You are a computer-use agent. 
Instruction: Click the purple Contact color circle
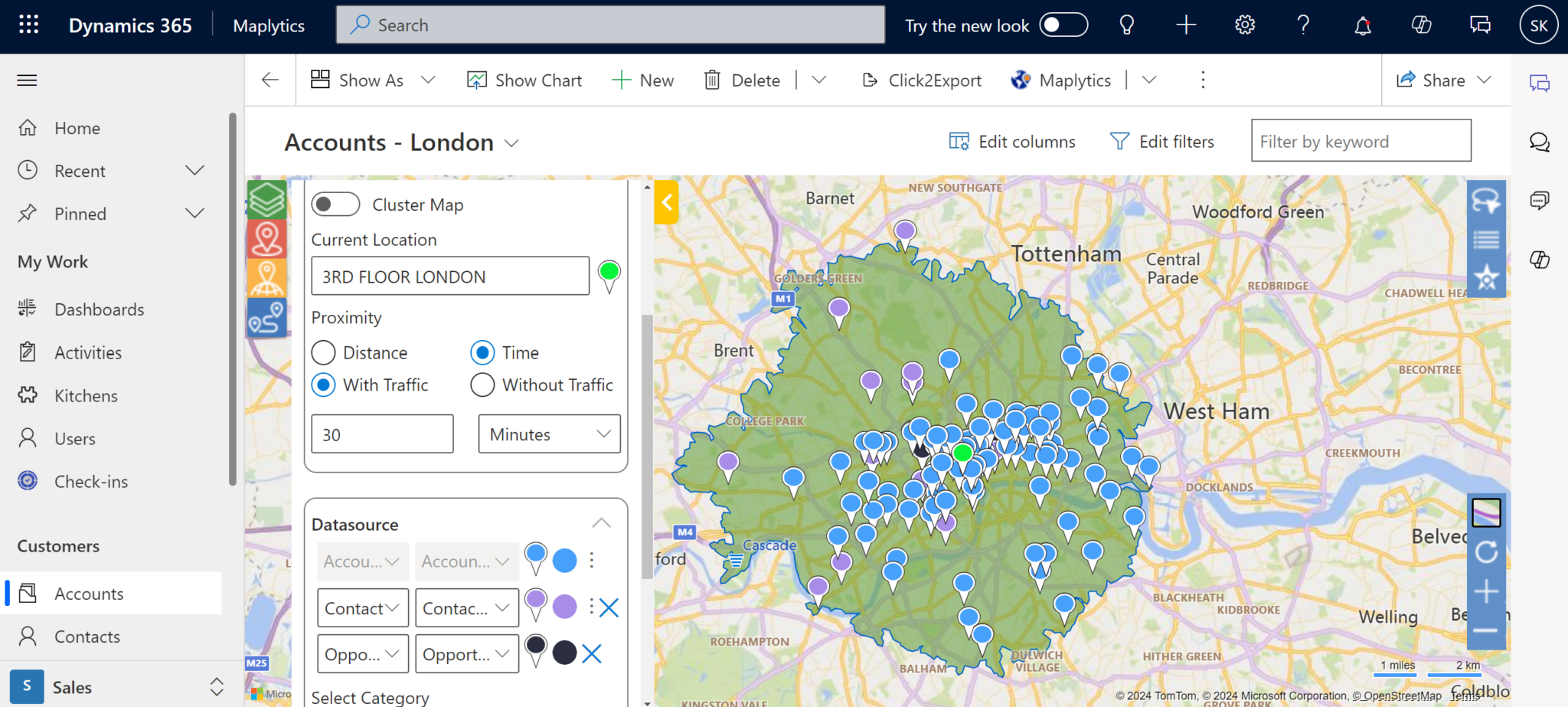[x=564, y=607]
